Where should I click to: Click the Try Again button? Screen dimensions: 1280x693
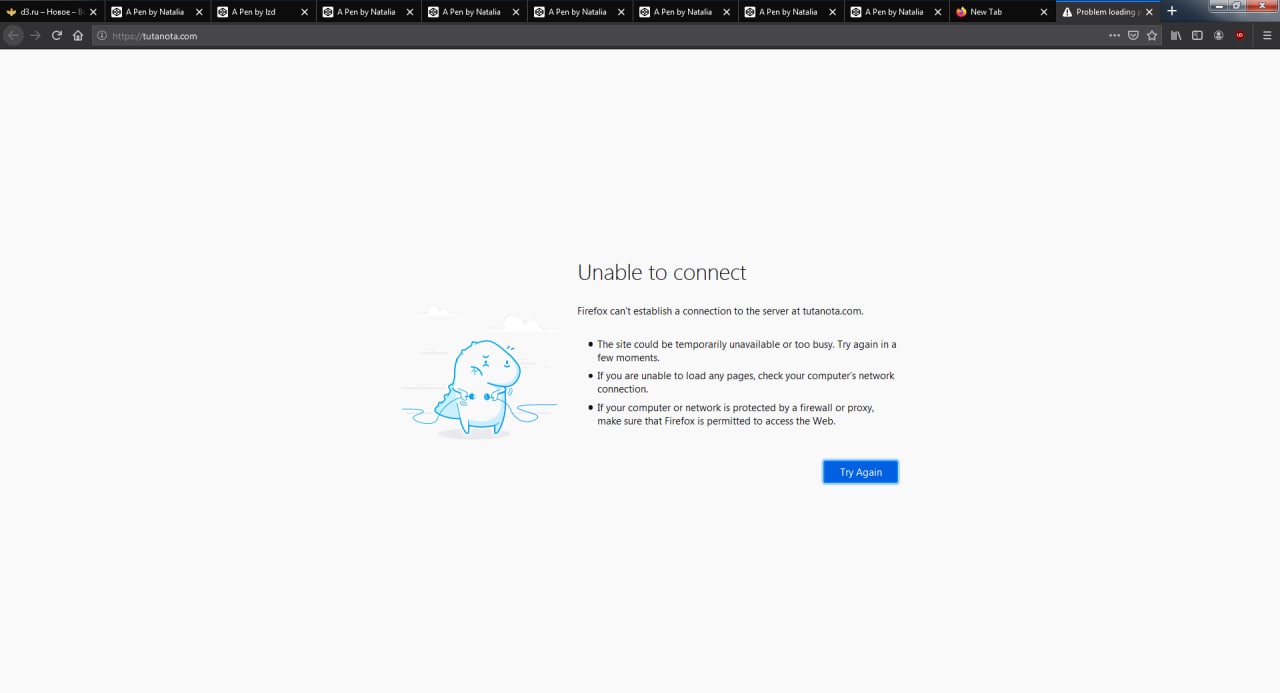point(860,472)
